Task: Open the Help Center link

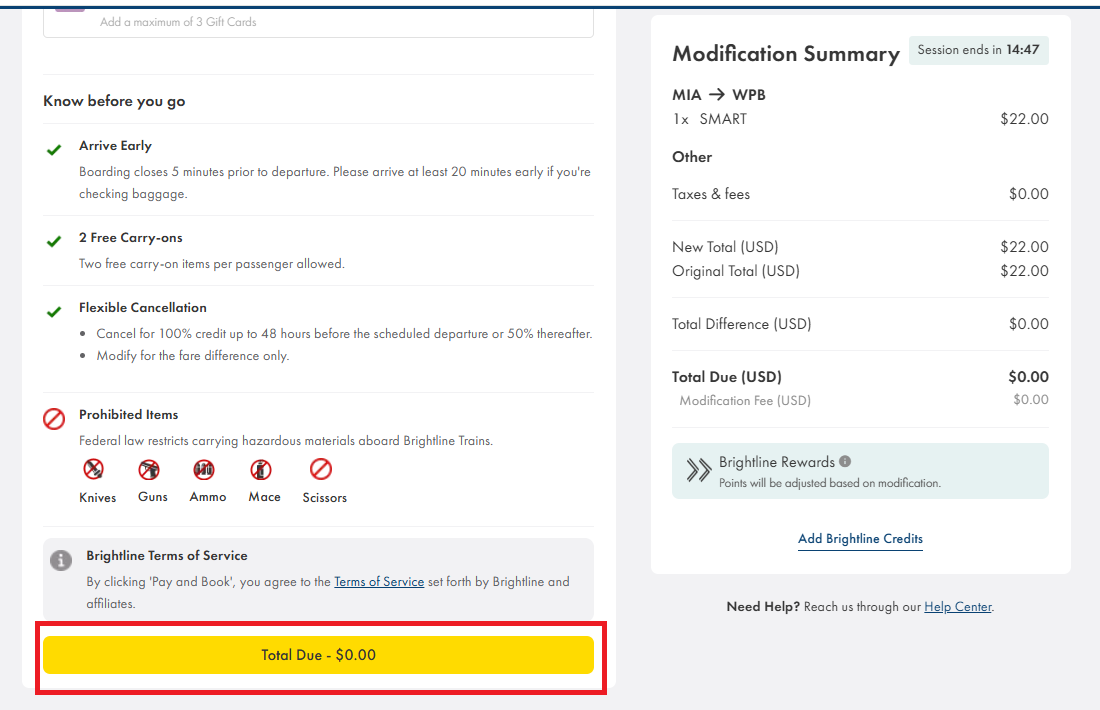Action: pyautogui.click(x=958, y=607)
